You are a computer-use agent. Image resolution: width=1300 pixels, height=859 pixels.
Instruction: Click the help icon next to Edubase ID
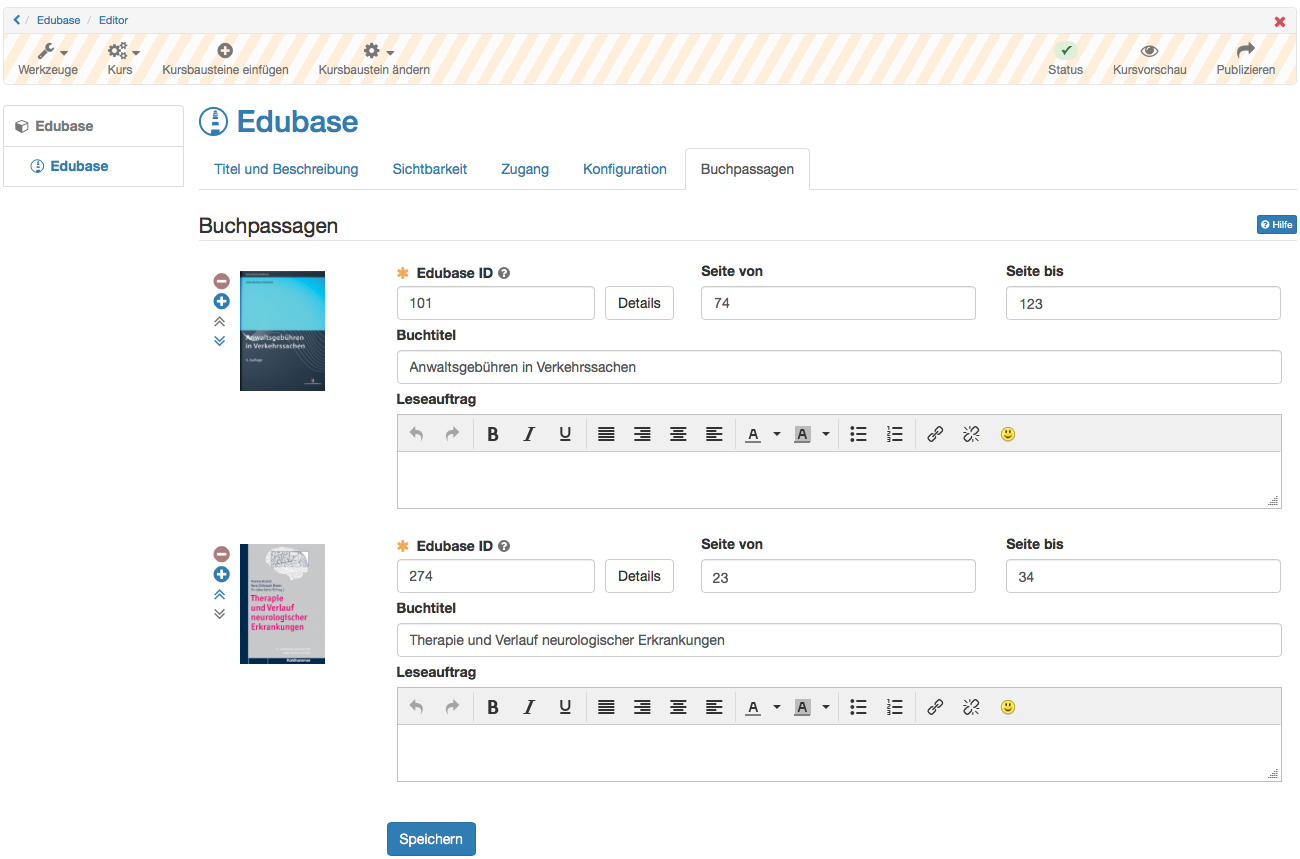[x=503, y=272]
